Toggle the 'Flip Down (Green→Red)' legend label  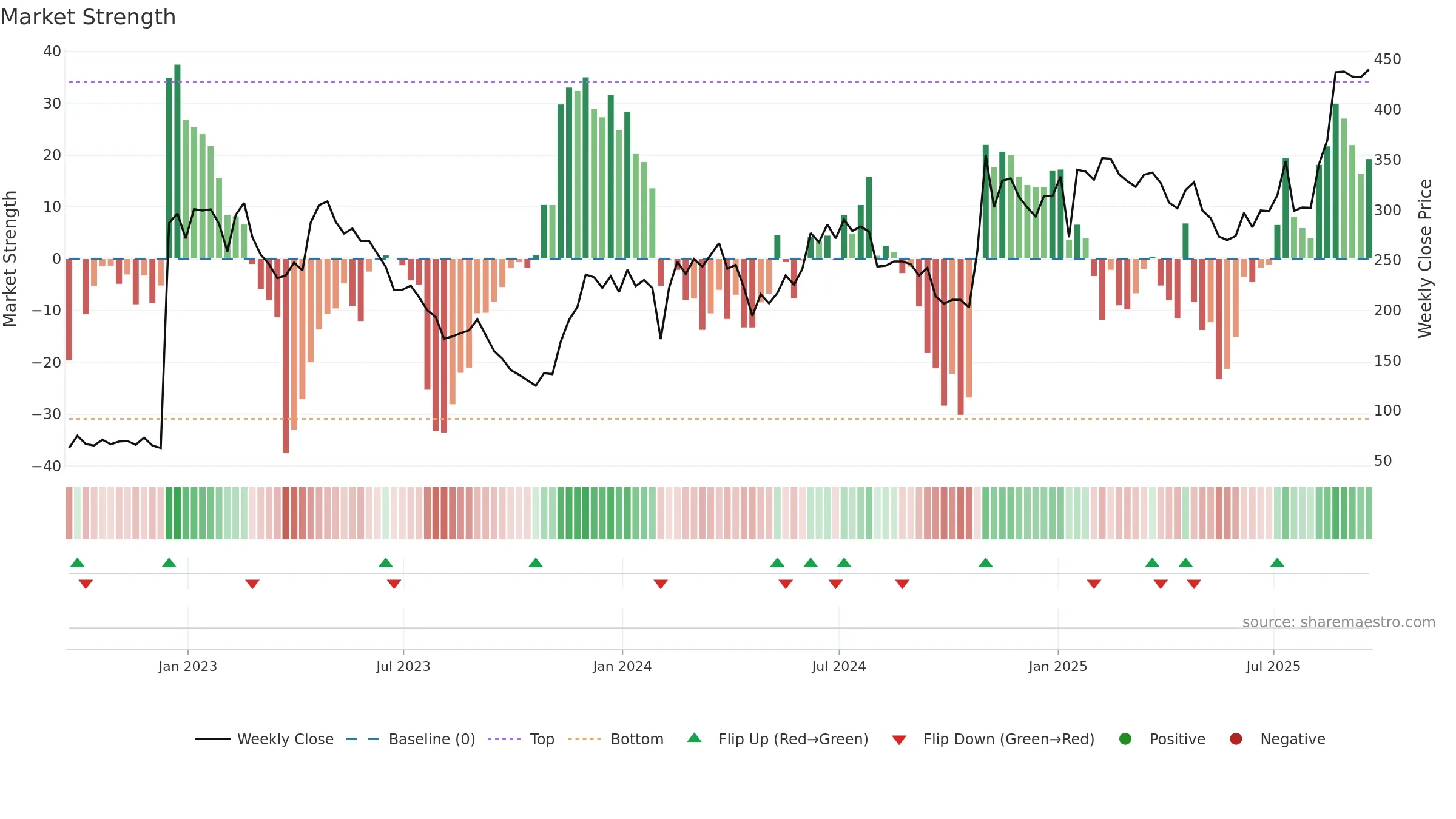point(1009,739)
